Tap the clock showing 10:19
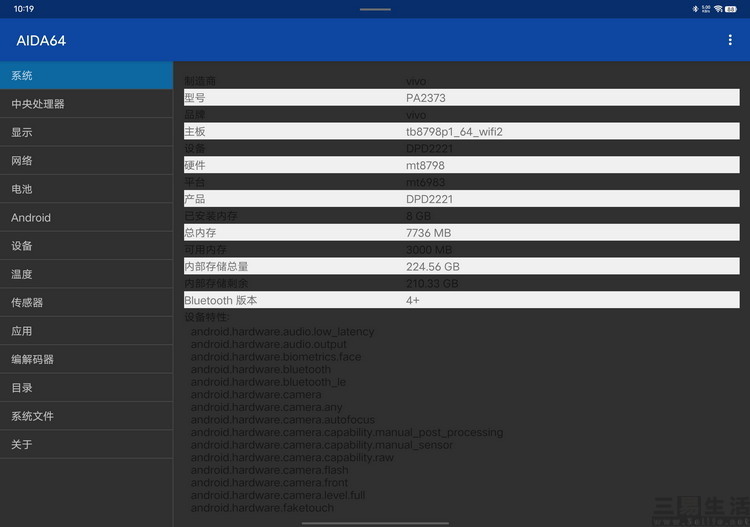 24,9
